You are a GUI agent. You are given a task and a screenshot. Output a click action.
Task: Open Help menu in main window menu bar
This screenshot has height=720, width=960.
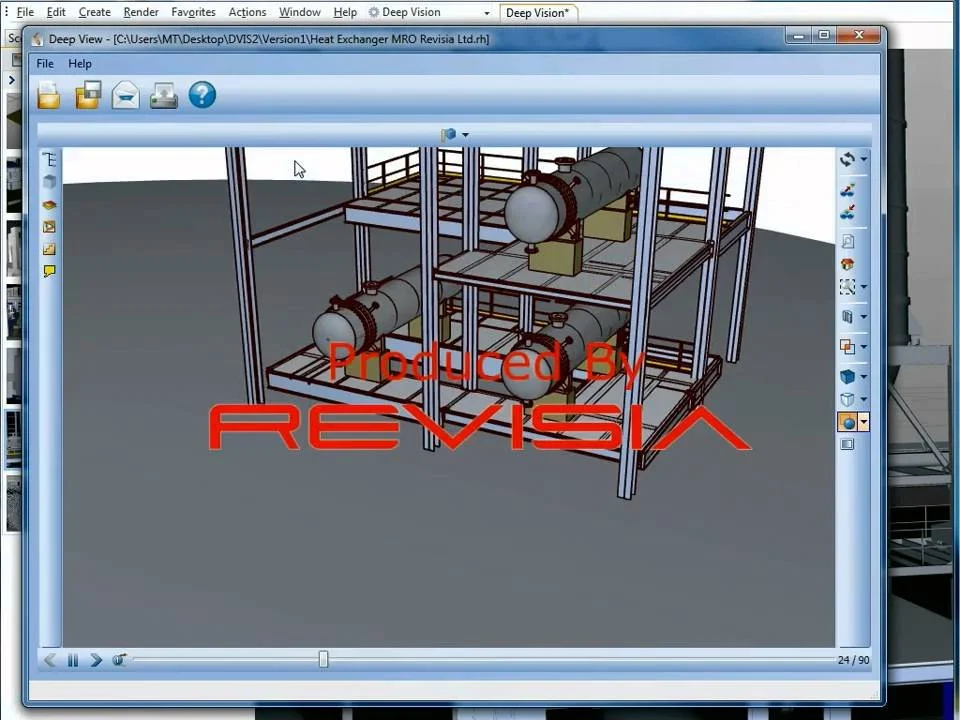pos(345,12)
